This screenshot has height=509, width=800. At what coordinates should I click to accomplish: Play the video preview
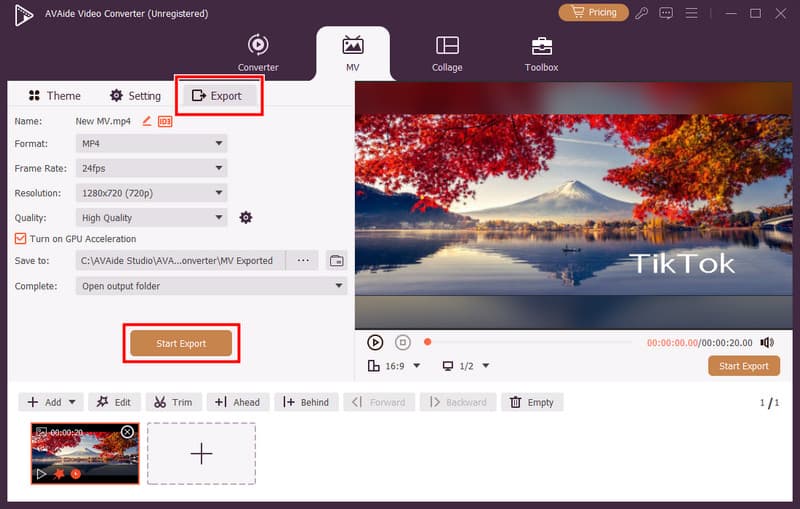click(x=375, y=342)
